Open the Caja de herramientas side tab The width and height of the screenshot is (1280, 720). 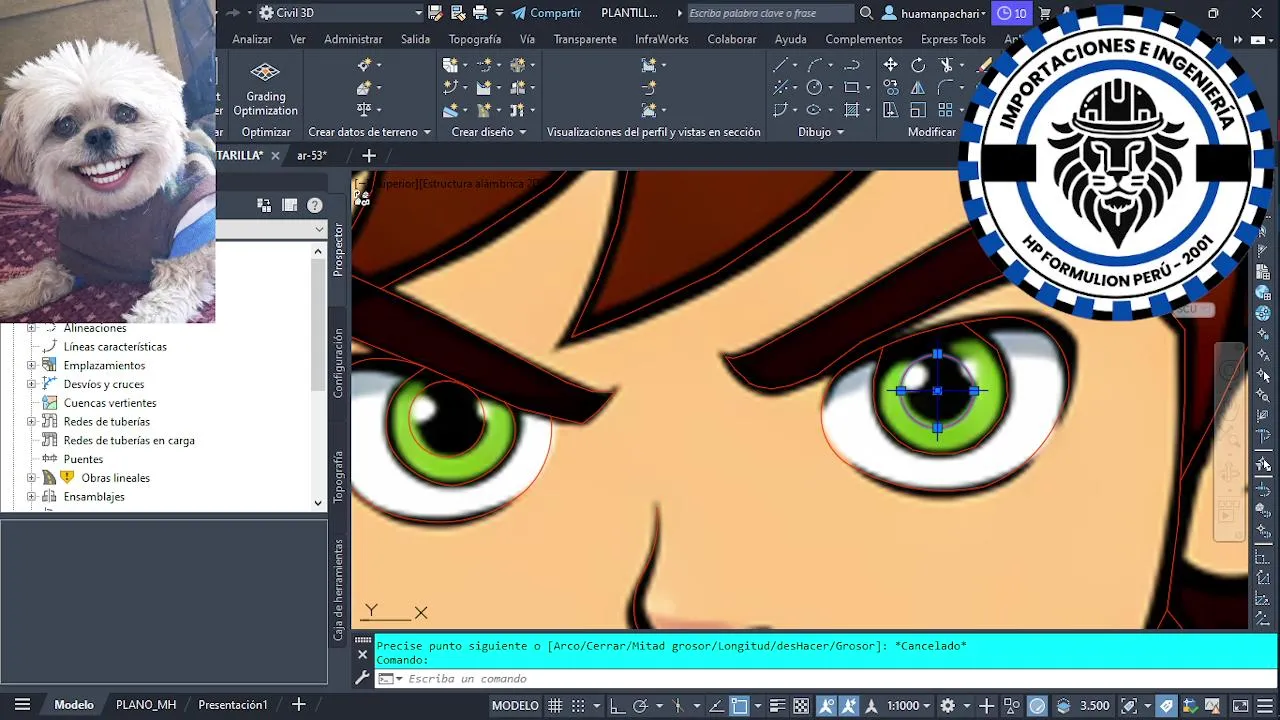pos(338,590)
